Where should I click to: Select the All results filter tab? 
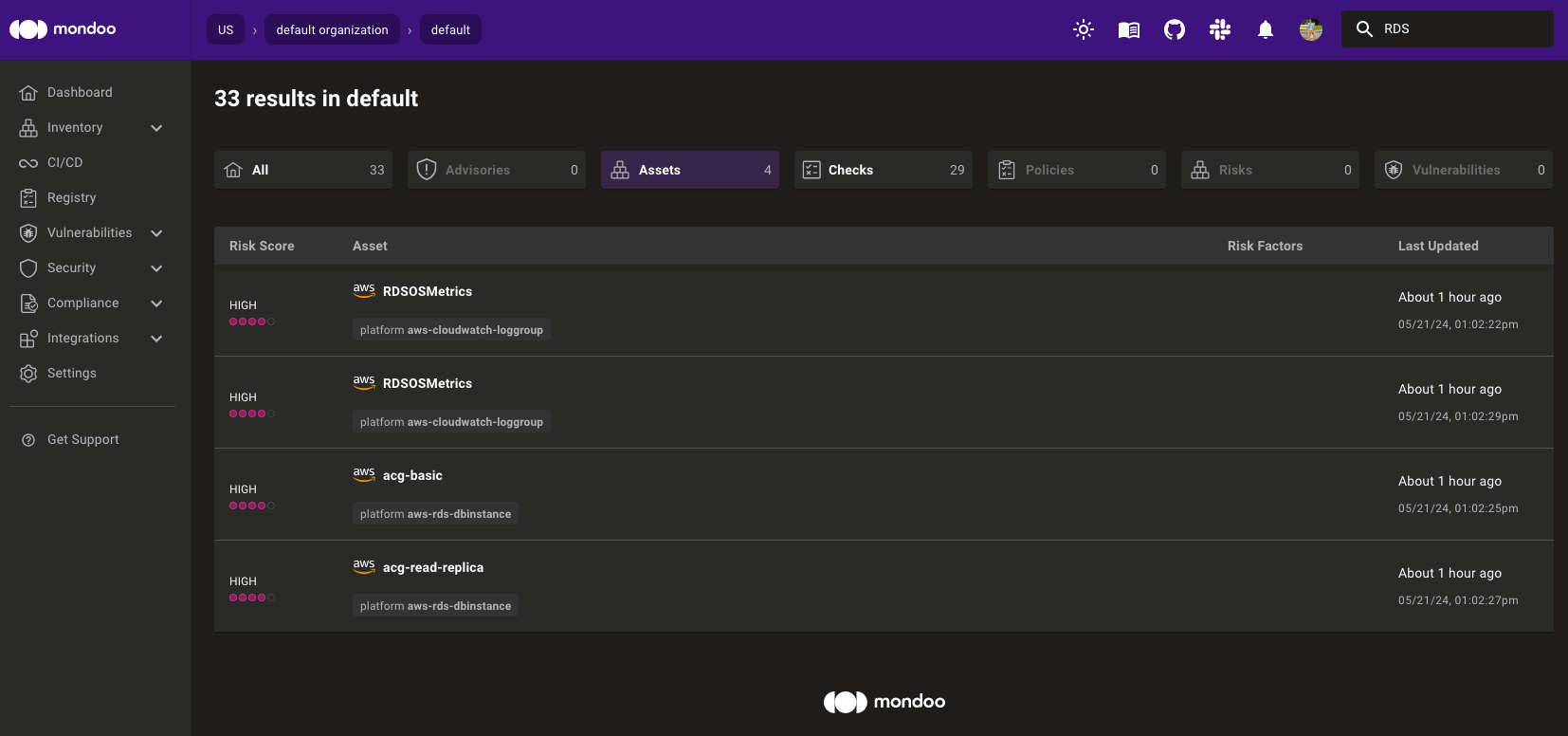click(303, 170)
